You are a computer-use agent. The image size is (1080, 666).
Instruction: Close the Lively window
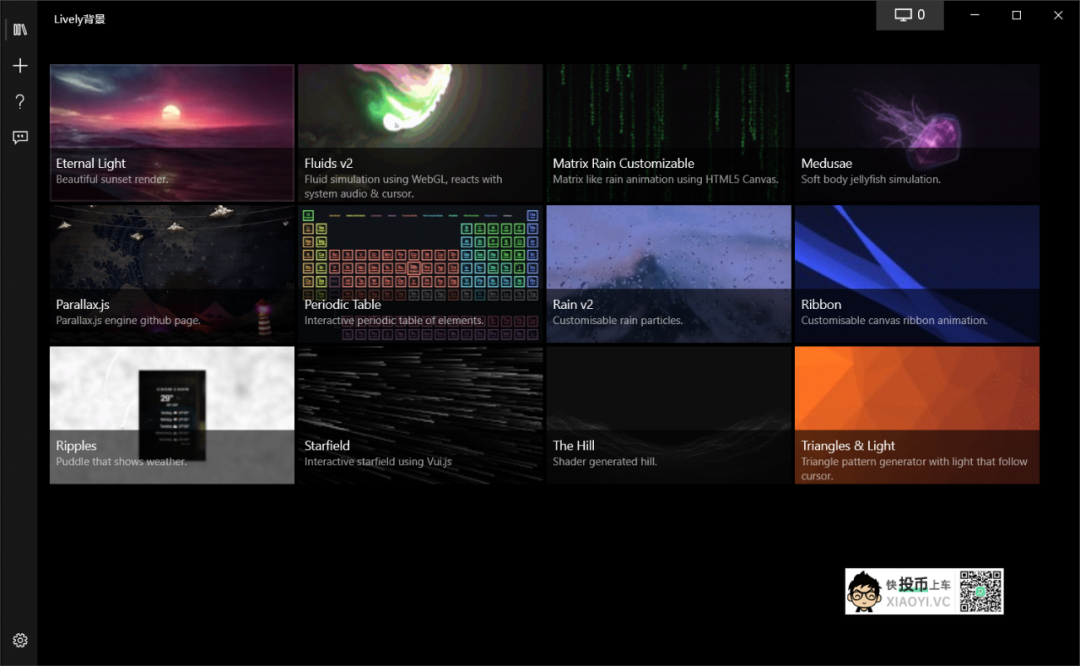pyautogui.click(x=1059, y=15)
